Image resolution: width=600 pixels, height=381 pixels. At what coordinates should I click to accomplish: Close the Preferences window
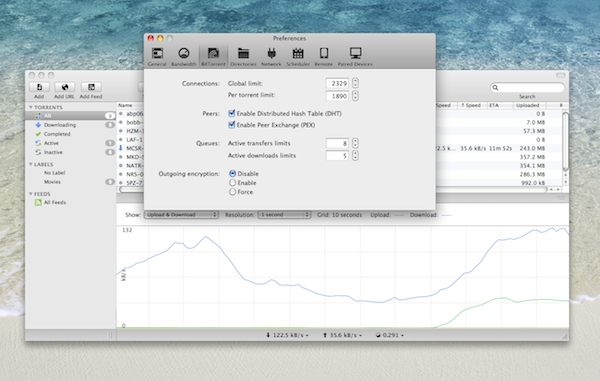pyautogui.click(x=151, y=38)
